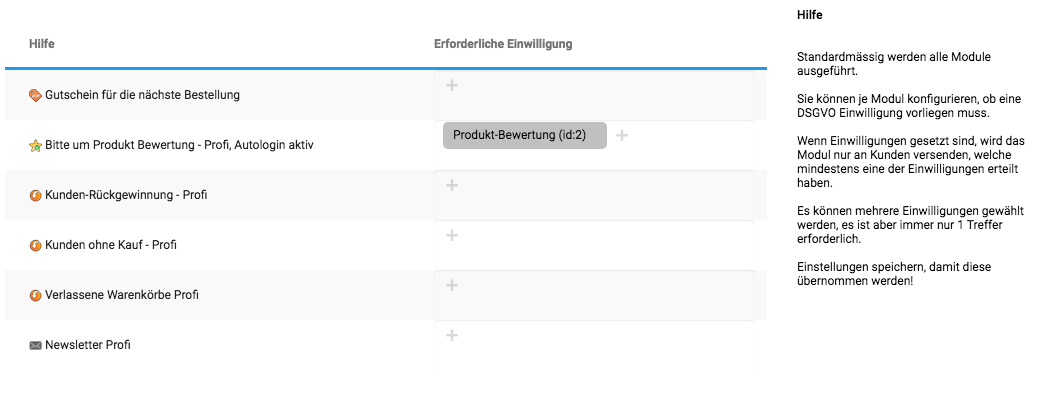Add consent for Gutschein row with plus

[x=452, y=86]
